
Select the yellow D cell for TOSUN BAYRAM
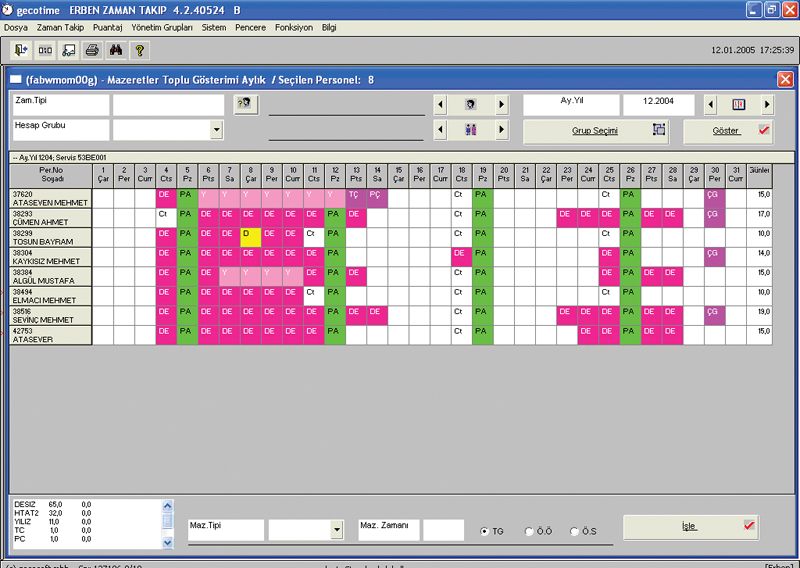[x=251, y=237]
